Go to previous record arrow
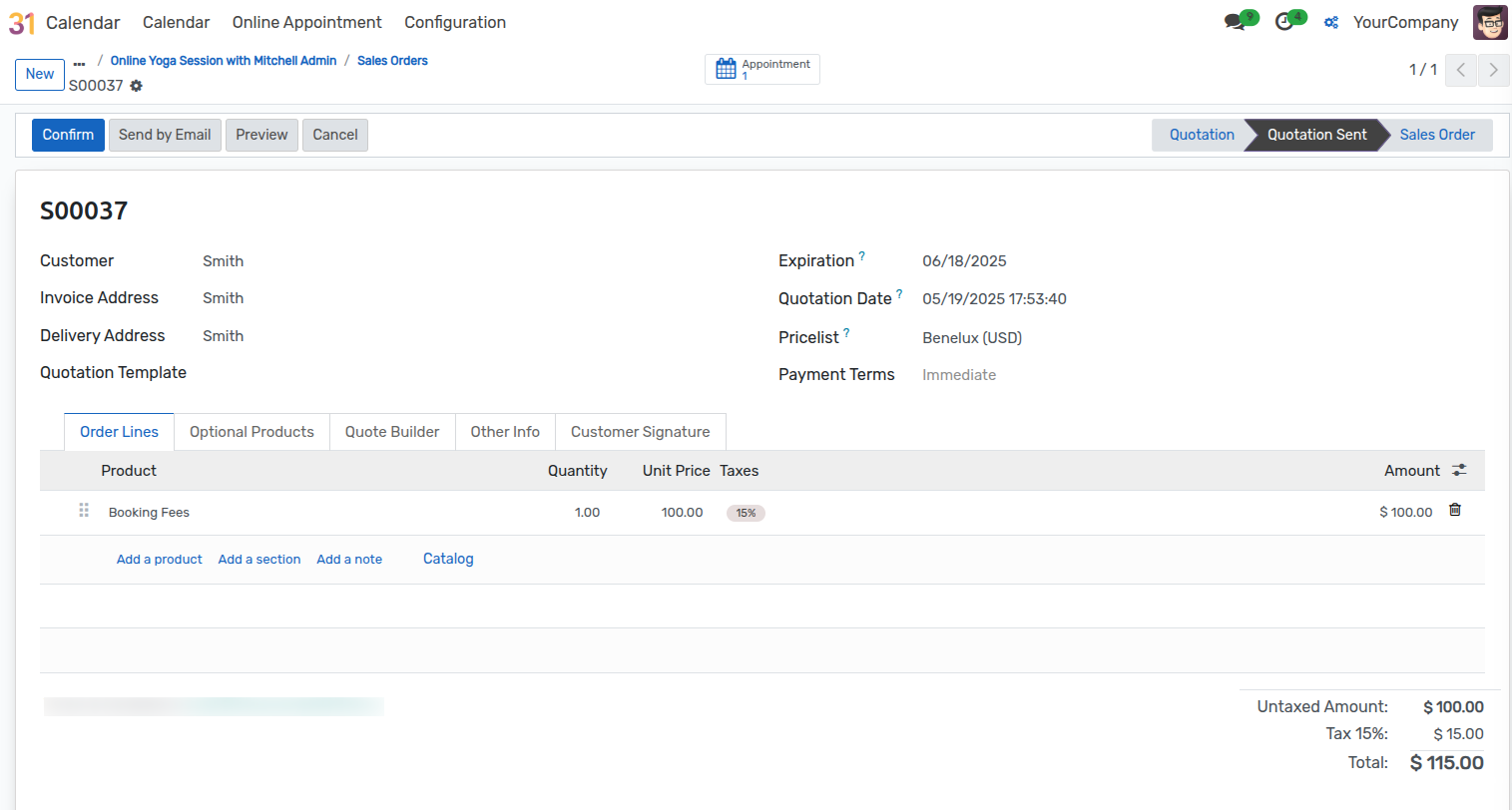1512x810 pixels. (1461, 70)
